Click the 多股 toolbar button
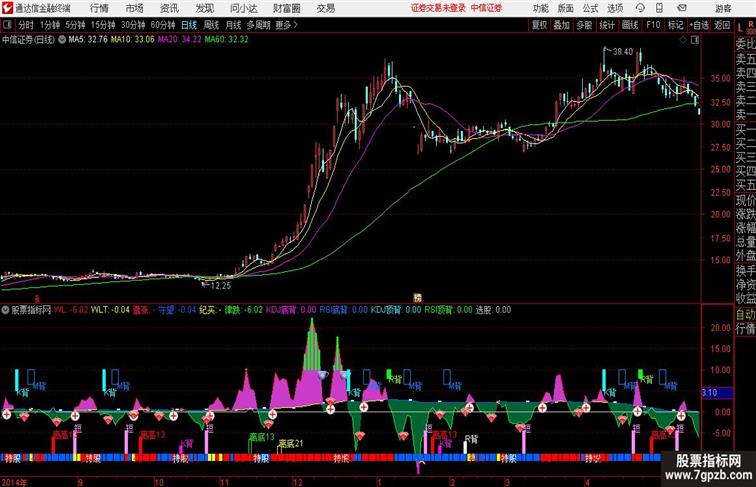Viewport: 756px width, 487px height. [584, 25]
